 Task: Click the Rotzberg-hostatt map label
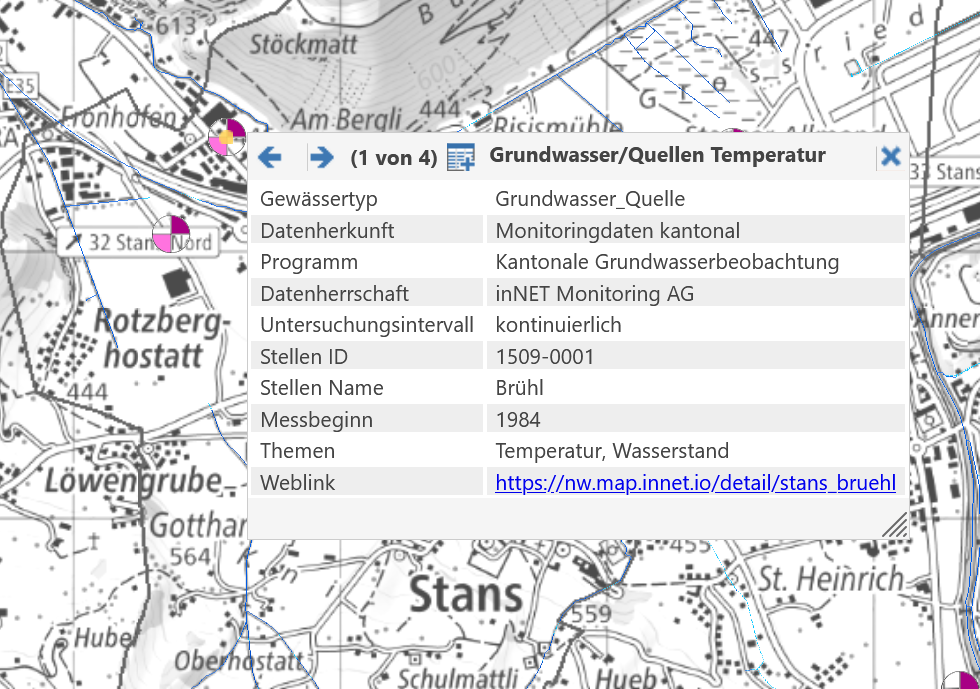click(162, 338)
